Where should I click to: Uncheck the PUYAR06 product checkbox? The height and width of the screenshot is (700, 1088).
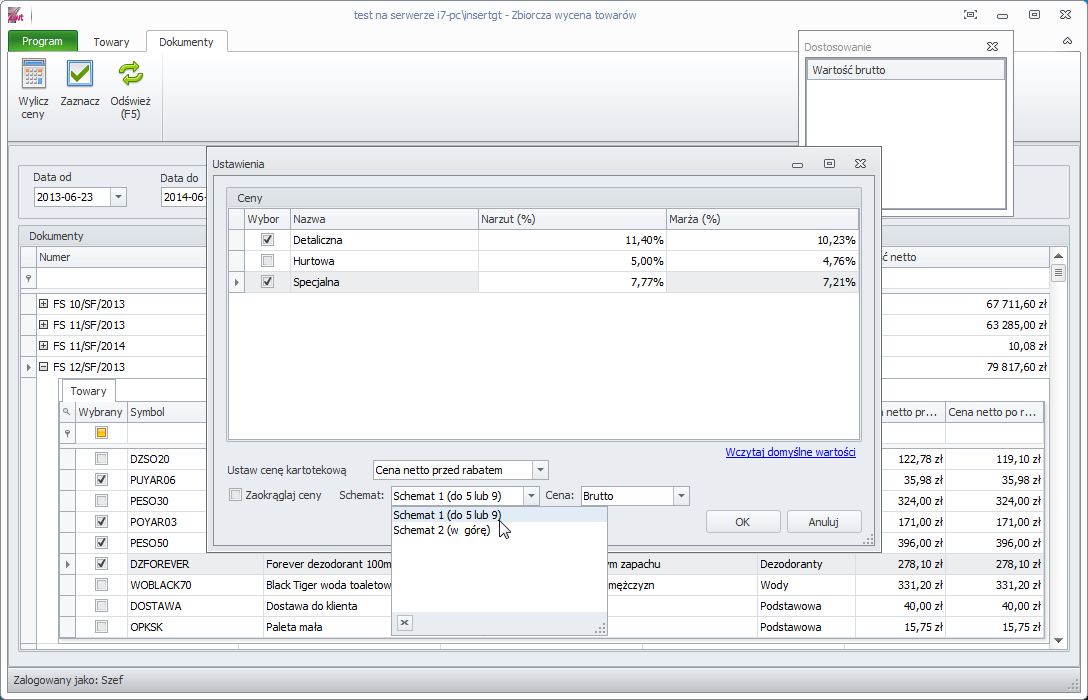click(101, 479)
